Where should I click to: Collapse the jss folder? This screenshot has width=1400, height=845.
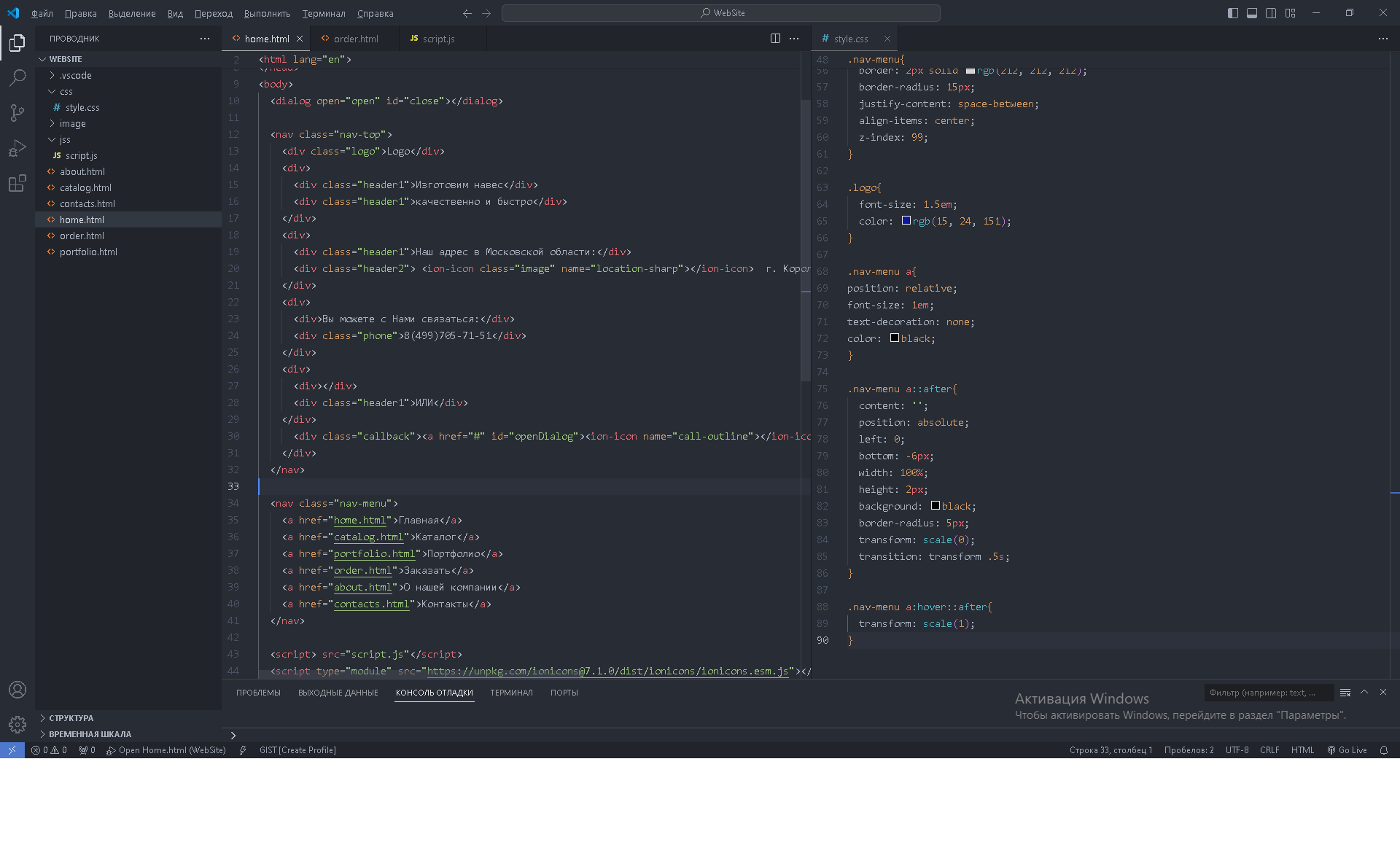pyautogui.click(x=128, y=140)
